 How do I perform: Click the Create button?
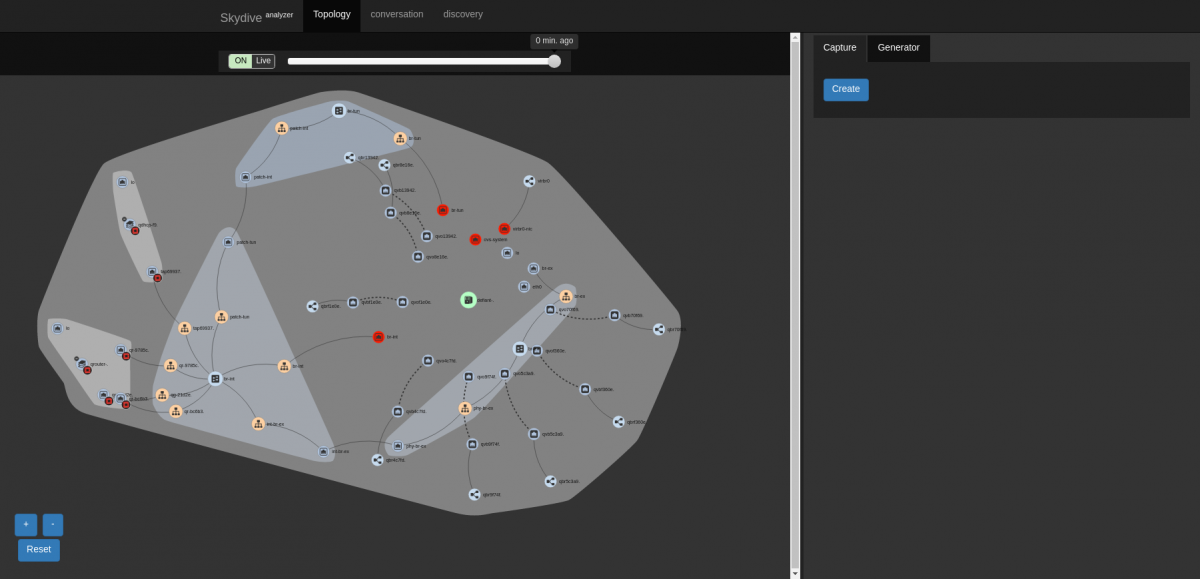[845, 89]
